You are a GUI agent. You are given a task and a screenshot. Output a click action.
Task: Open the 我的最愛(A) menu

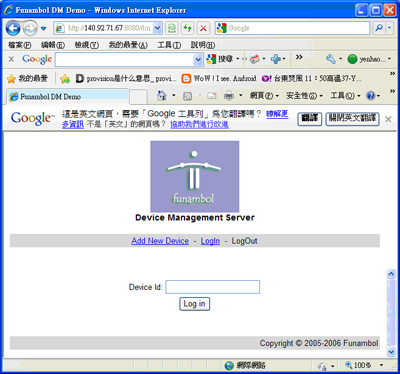pos(128,45)
